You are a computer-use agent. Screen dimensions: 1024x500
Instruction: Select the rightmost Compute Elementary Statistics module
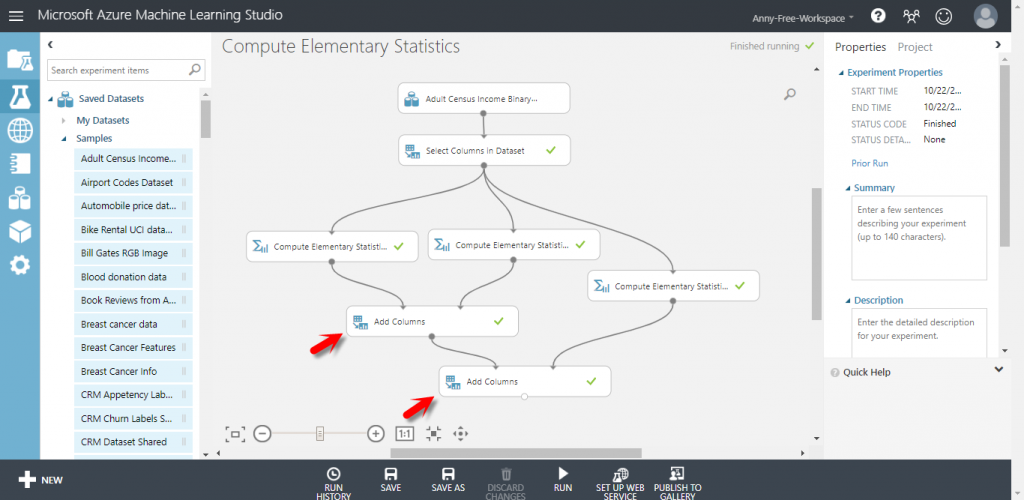point(673,286)
